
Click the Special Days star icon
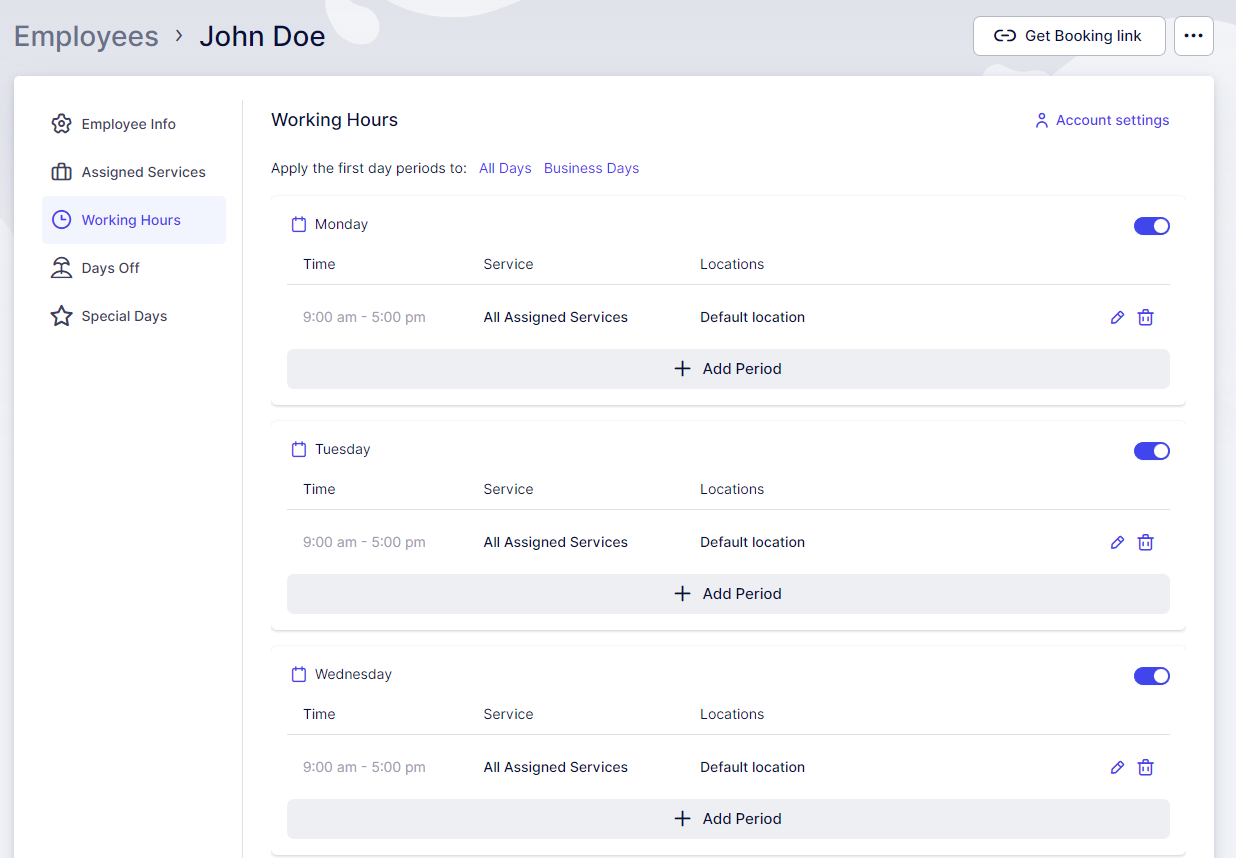[x=62, y=316]
